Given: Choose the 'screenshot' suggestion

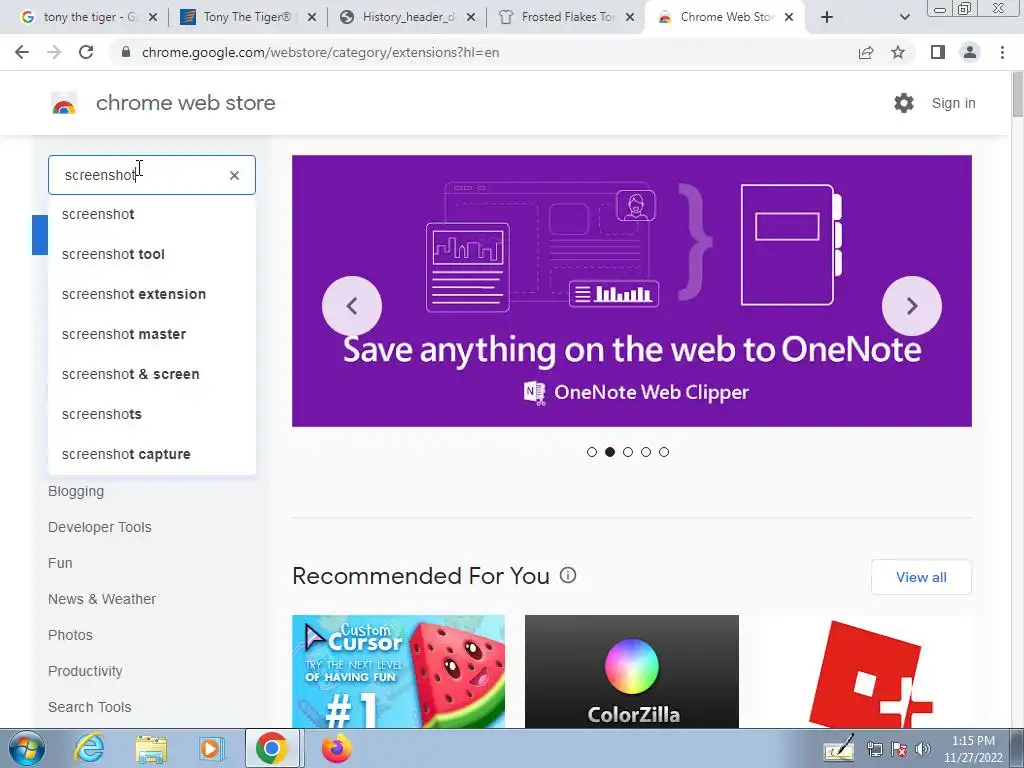Looking at the screenshot, I should [x=152, y=214].
